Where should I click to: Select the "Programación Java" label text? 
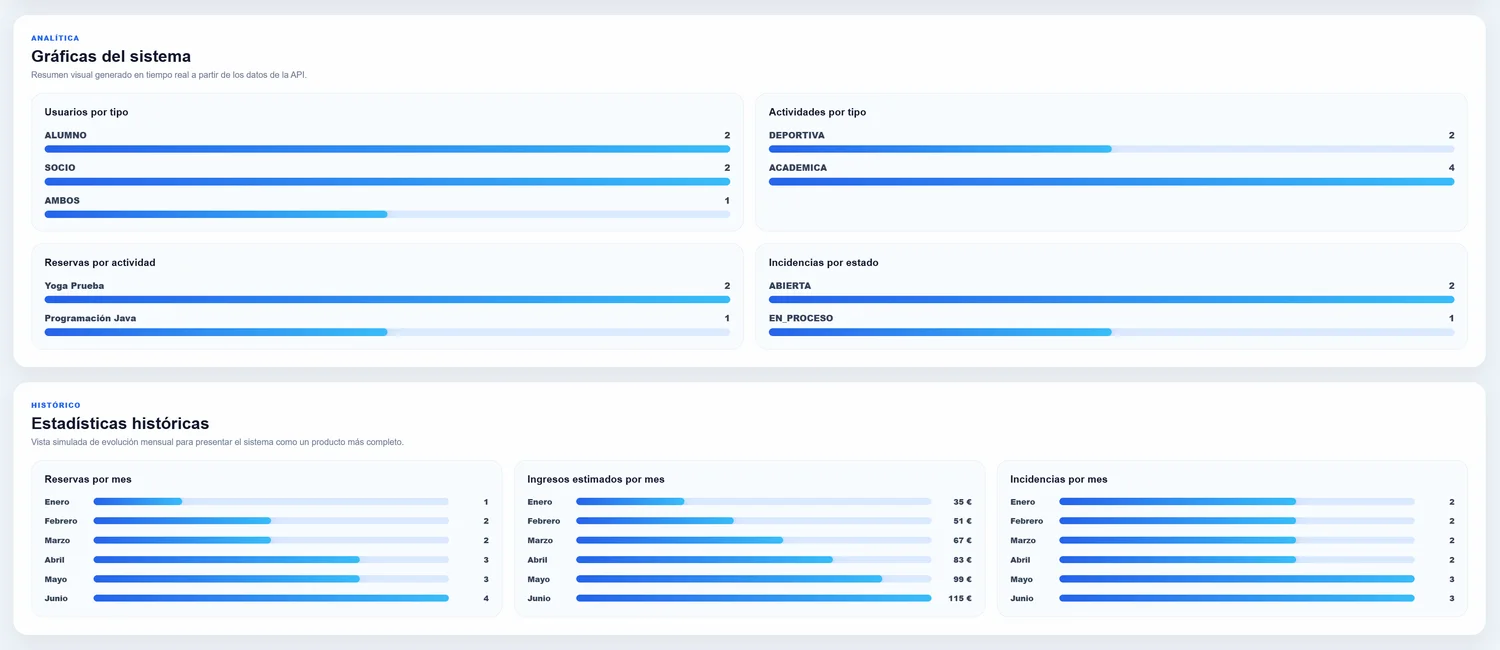[90, 318]
